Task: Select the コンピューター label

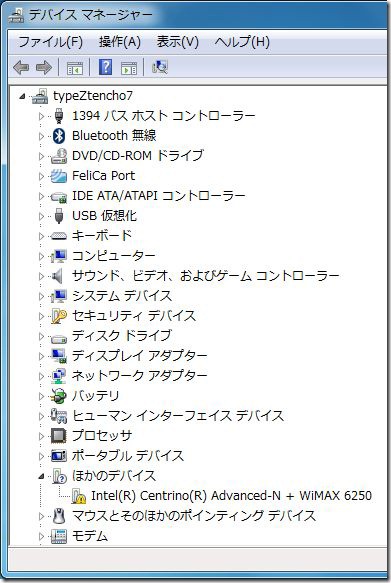Action: click(113, 256)
